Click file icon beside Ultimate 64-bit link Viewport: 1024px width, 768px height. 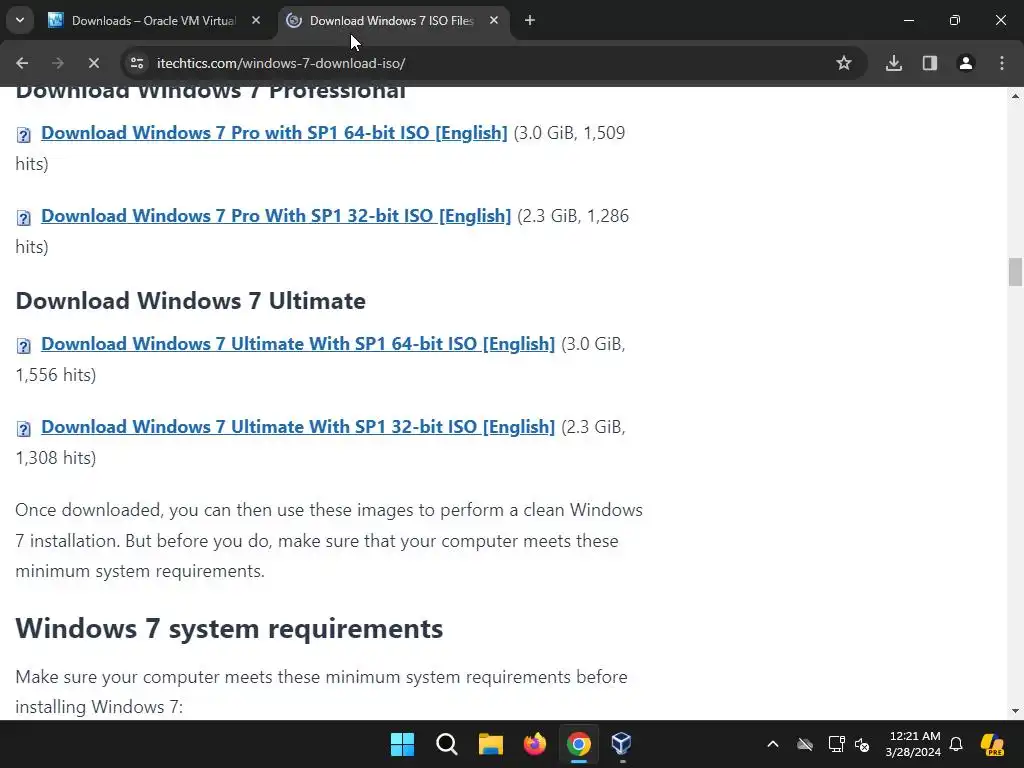24,345
